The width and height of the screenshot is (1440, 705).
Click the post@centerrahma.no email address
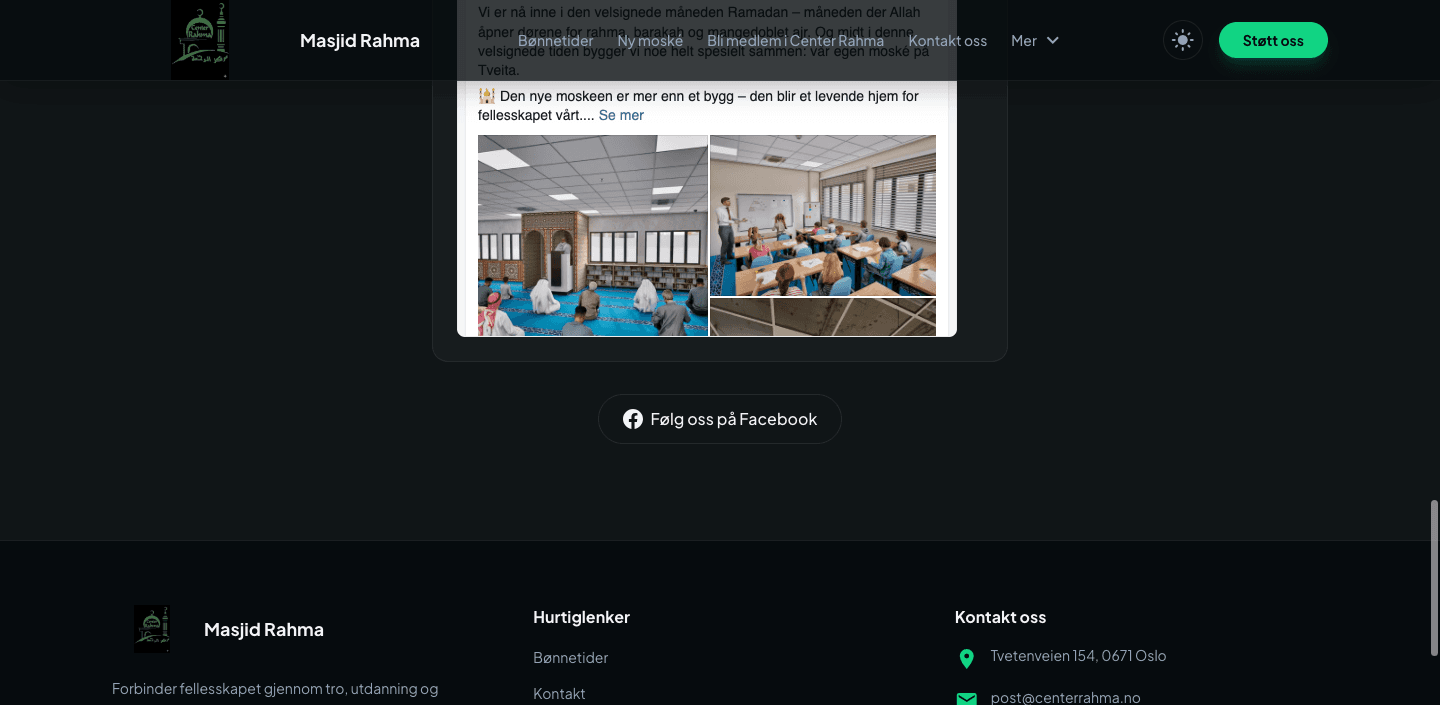coord(1065,697)
